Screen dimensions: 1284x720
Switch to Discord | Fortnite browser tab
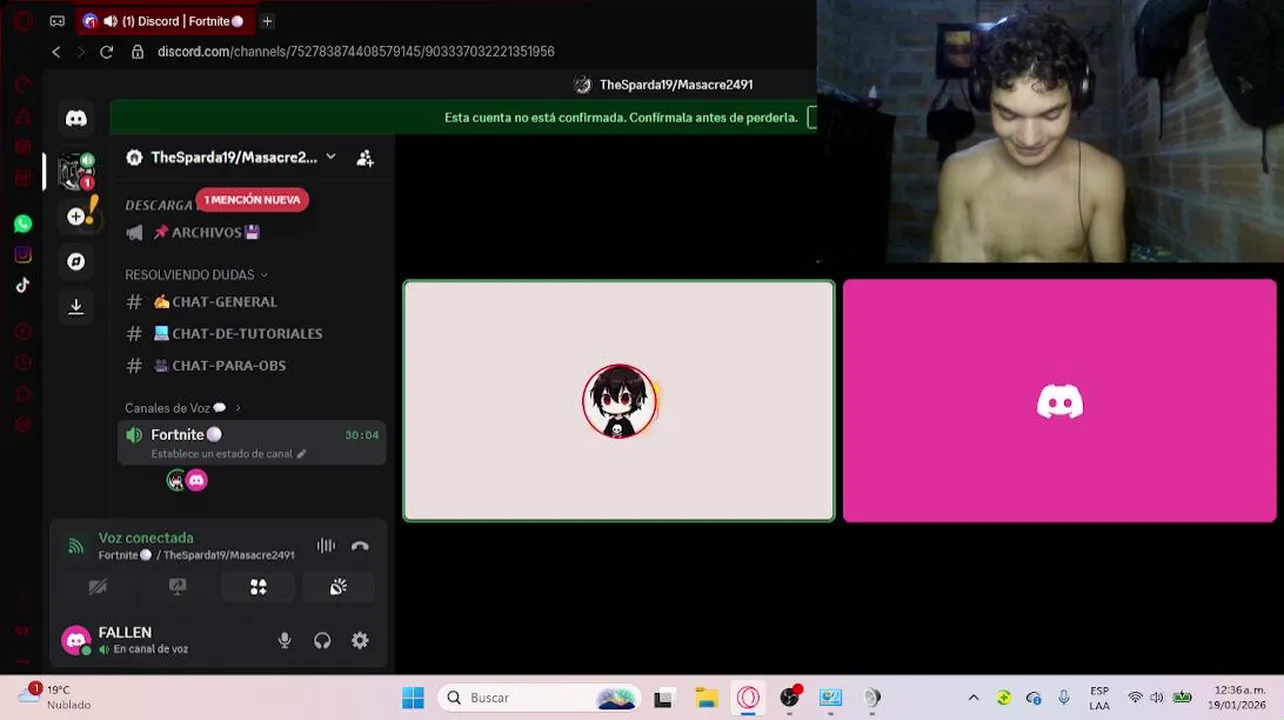coord(165,21)
